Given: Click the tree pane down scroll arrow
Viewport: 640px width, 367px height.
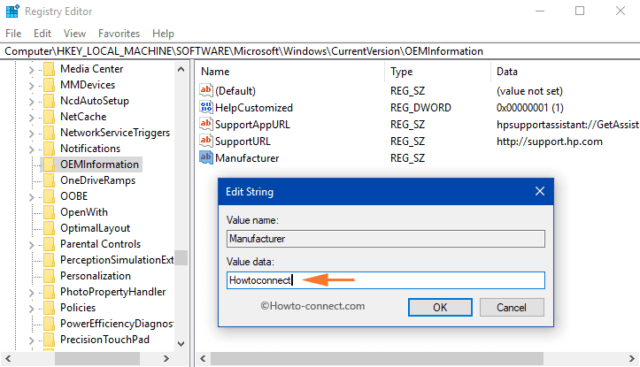Looking at the screenshot, I should pos(181,344).
